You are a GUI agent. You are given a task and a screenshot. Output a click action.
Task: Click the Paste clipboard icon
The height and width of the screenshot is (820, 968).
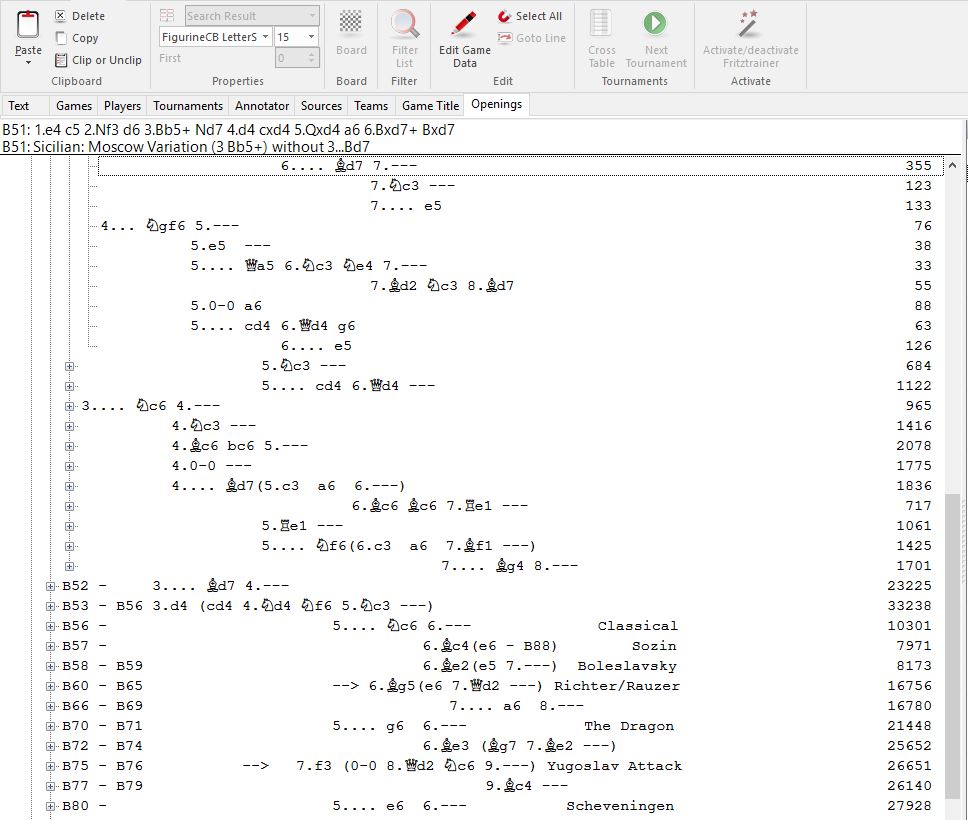click(x=28, y=26)
